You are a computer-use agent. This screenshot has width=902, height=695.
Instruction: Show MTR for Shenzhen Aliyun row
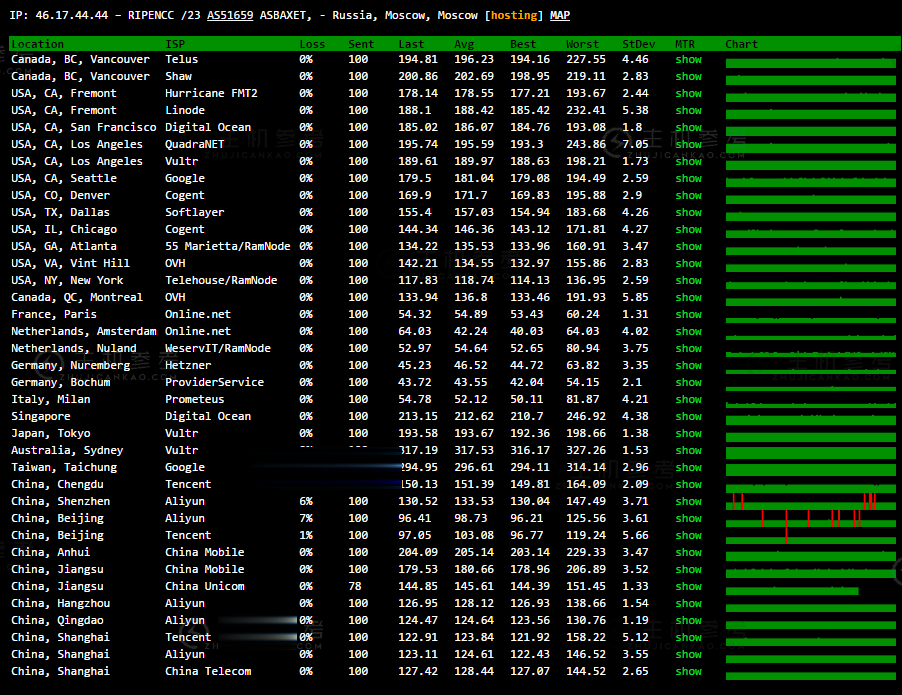tap(689, 502)
